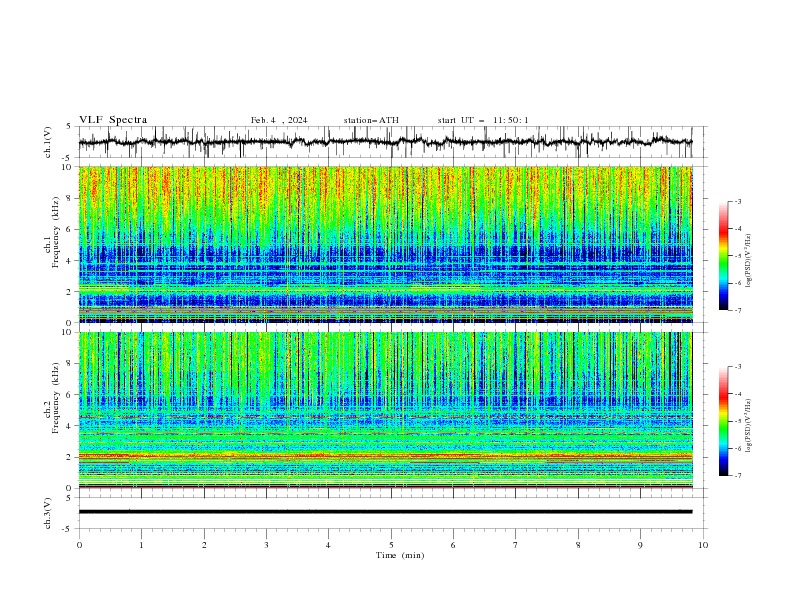The height and width of the screenshot is (612, 792).
Task: Click inside the ch.1 spectrogram panel
Action: click(385, 244)
